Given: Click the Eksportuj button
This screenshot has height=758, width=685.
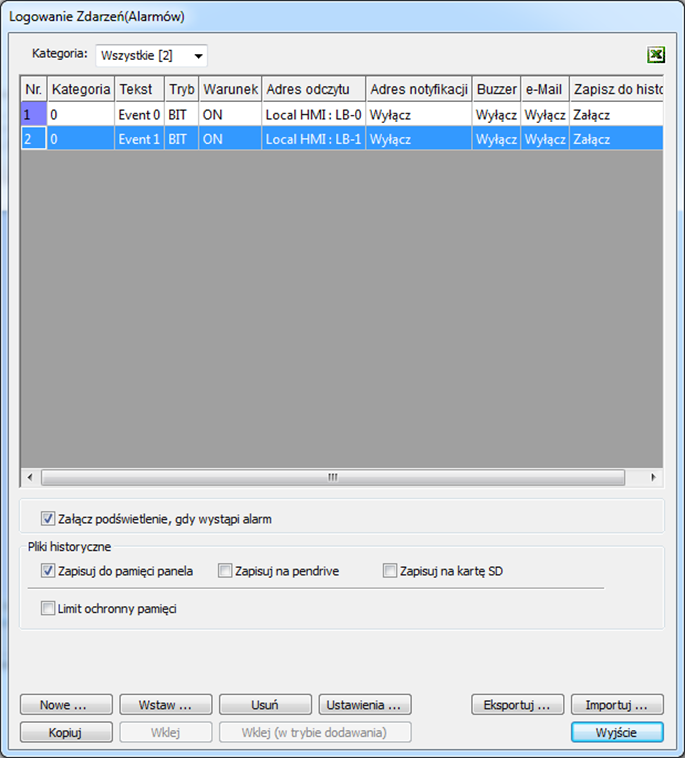Looking at the screenshot, I should pyautogui.click(x=518, y=705).
